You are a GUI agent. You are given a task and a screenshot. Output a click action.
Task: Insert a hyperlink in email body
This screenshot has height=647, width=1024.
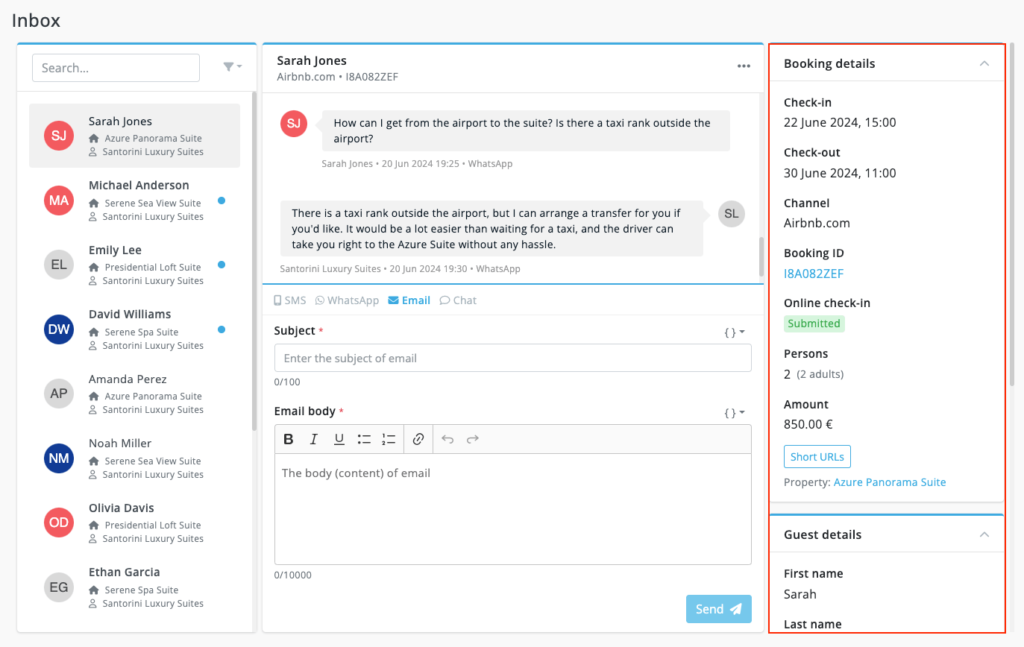tap(418, 439)
